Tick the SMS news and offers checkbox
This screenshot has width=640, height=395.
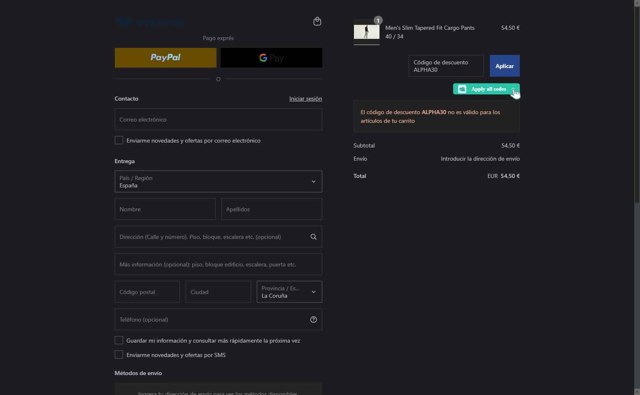pos(119,355)
